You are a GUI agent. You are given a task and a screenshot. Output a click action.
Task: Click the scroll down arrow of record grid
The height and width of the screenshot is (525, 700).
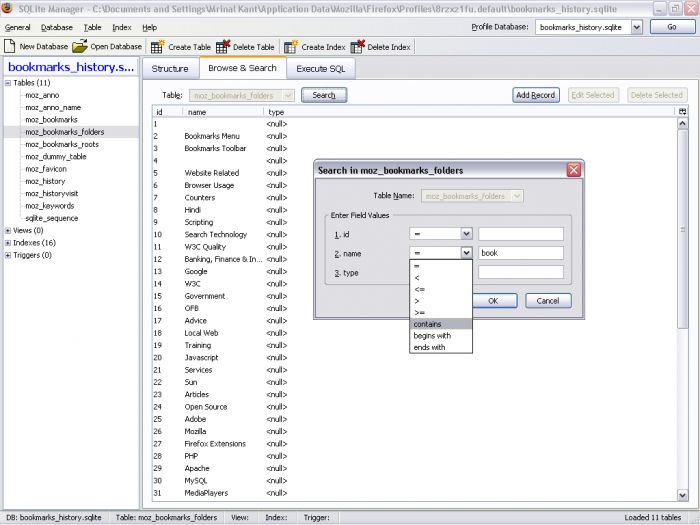point(683,495)
